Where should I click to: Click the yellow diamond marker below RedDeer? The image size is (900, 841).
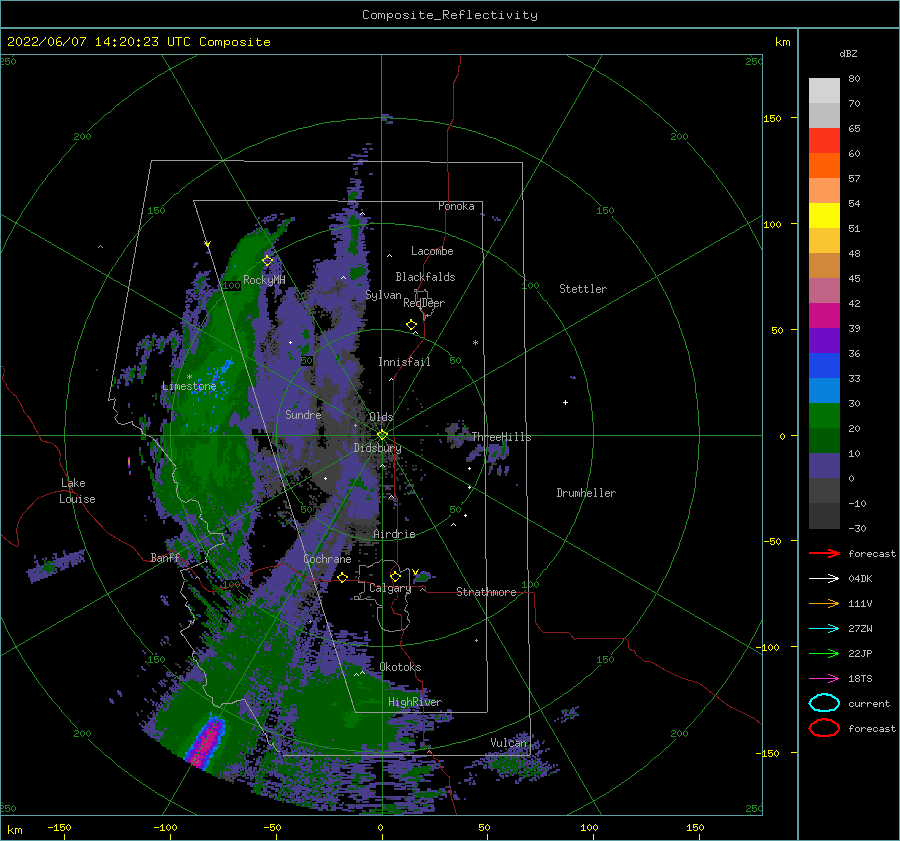coord(411,324)
